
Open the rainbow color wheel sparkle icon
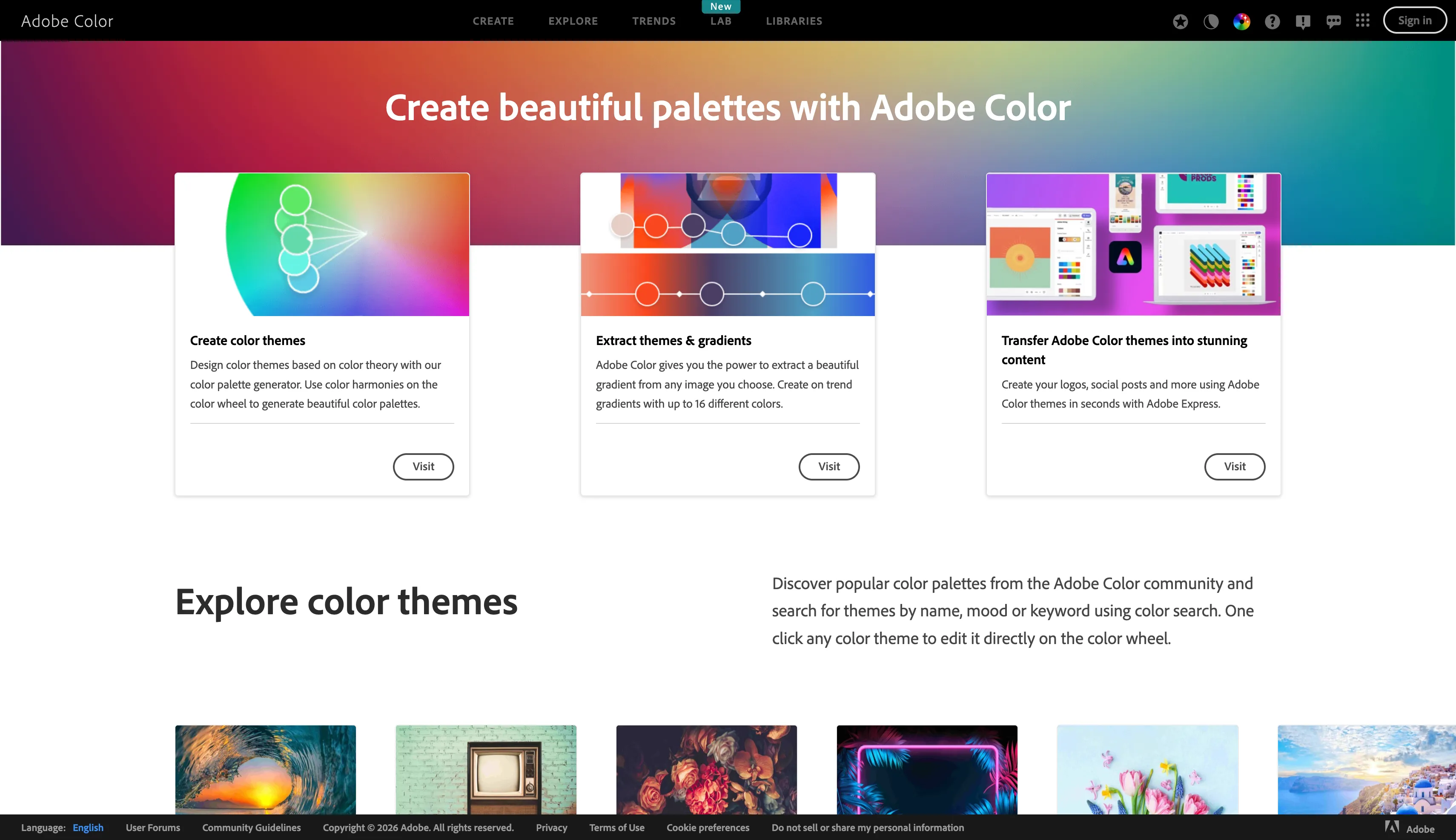click(x=1241, y=21)
